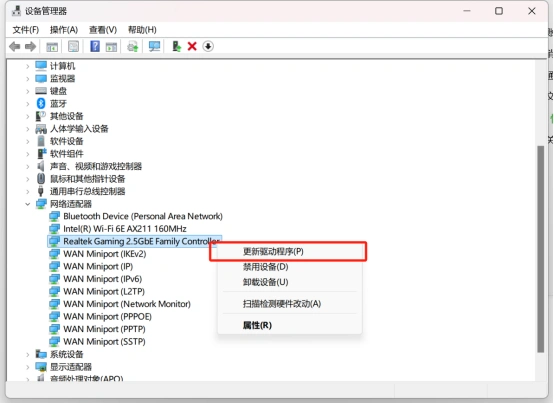Expand the 系统设备 category

(28, 354)
